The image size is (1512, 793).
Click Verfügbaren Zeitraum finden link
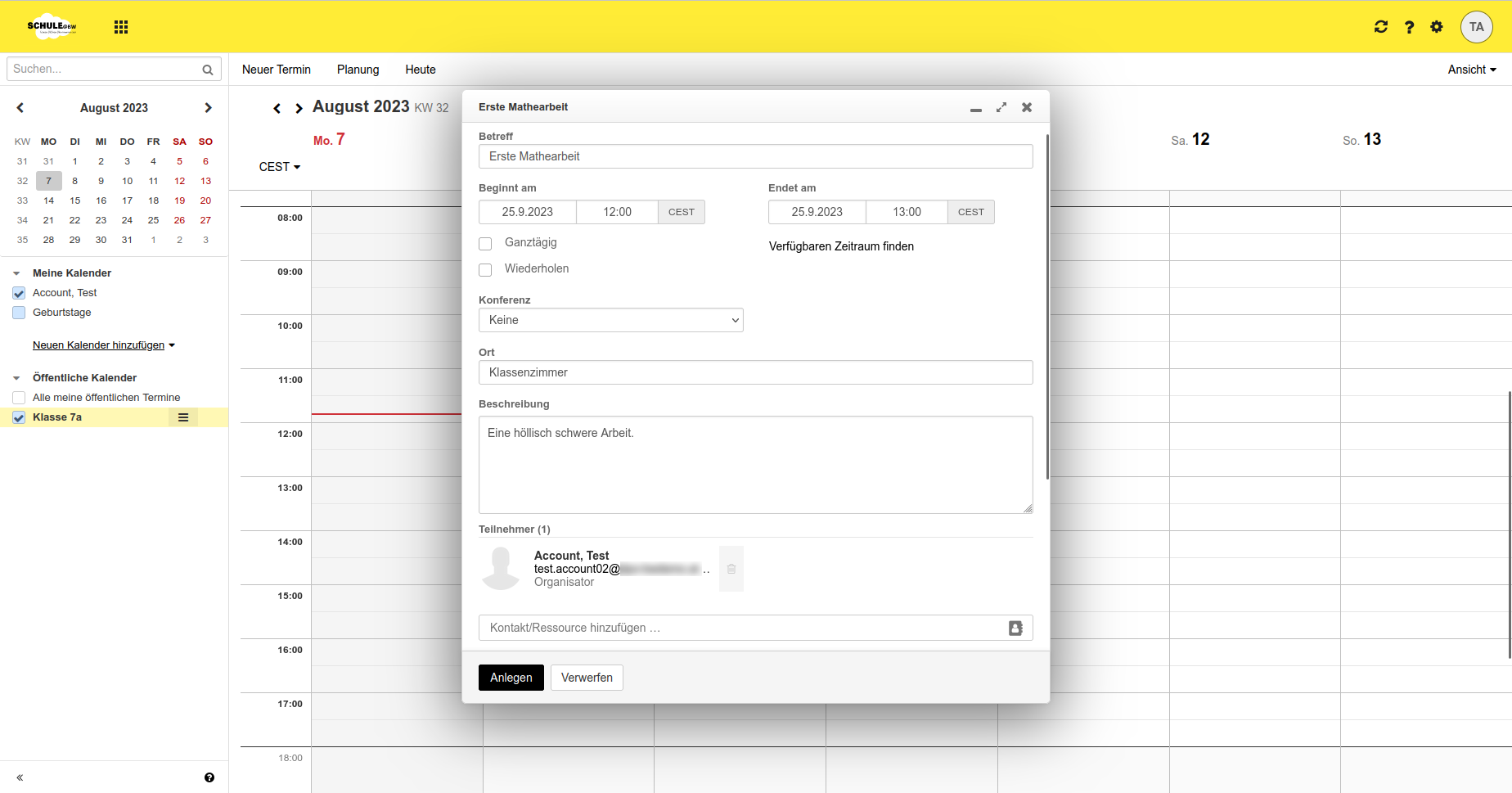(x=841, y=246)
